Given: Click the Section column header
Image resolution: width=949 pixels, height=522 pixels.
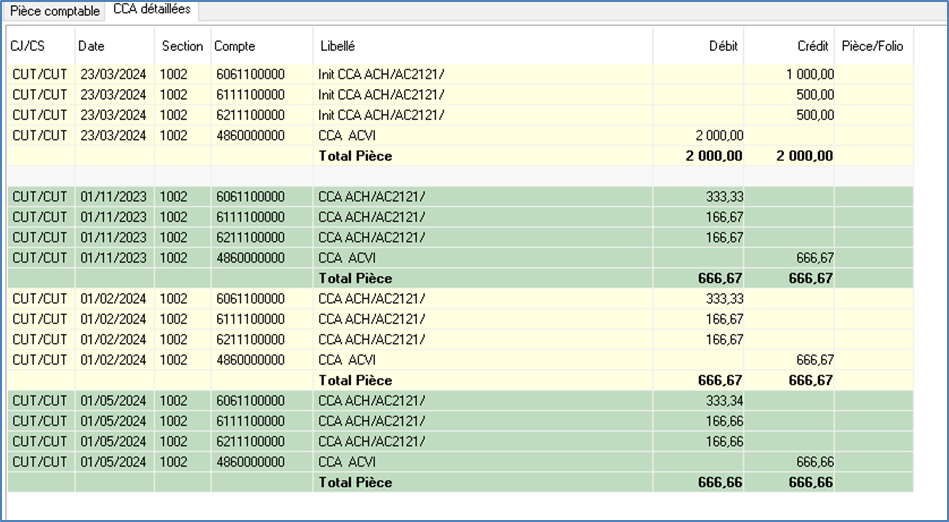Looking at the screenshot, I should tap(182, 46).
